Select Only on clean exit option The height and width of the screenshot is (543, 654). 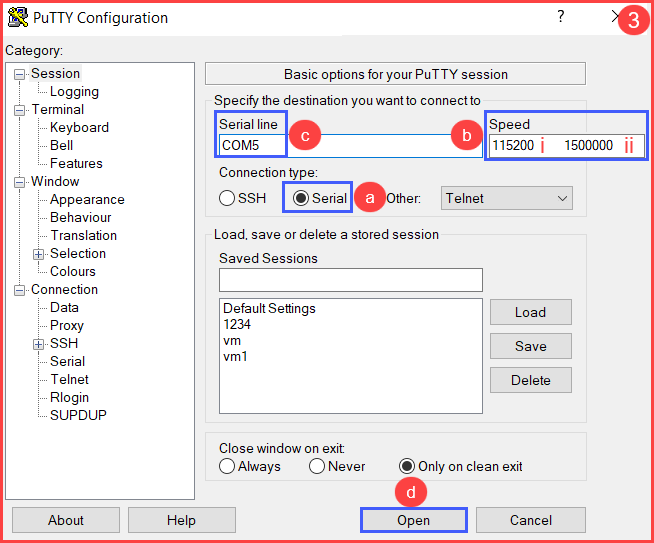(x=407, y=466)
